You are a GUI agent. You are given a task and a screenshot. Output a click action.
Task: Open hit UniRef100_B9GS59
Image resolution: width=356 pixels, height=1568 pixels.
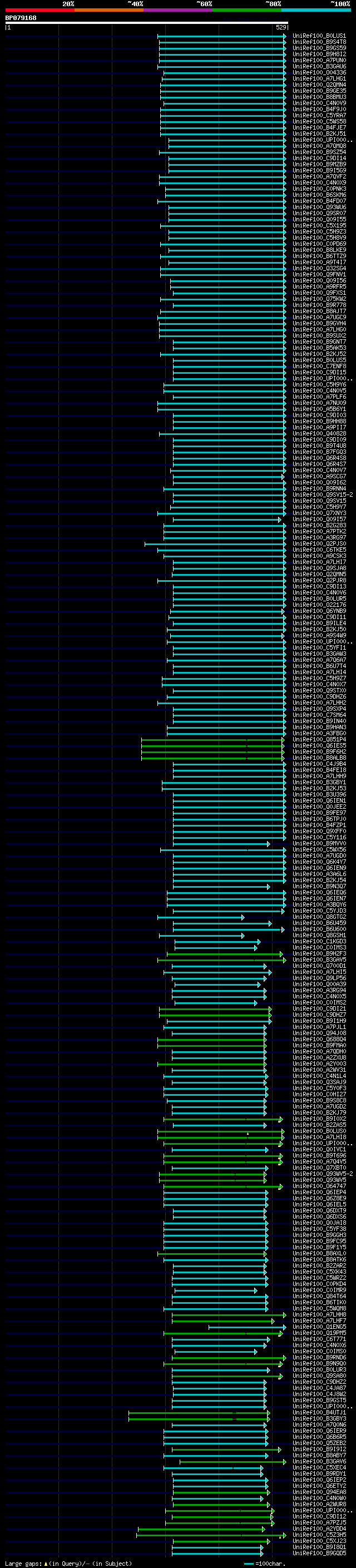(x=319, y=48)
